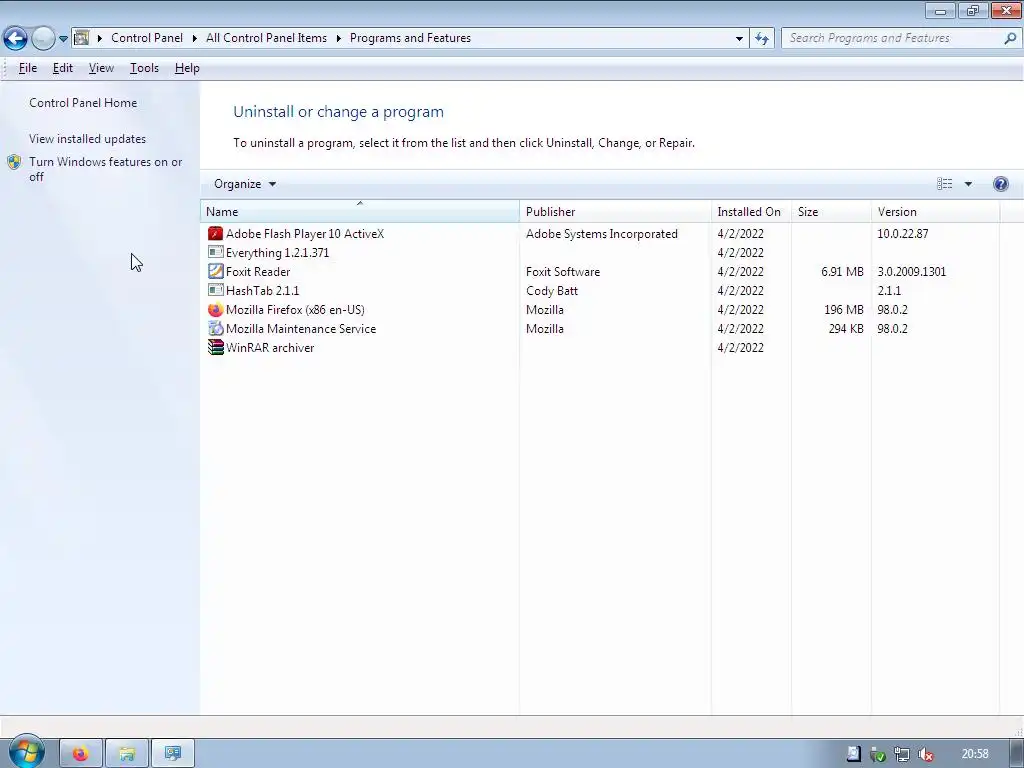This screenshot has height=768, width=1024.
Task: Click the network tray icon
Action: tap(902, 754)
